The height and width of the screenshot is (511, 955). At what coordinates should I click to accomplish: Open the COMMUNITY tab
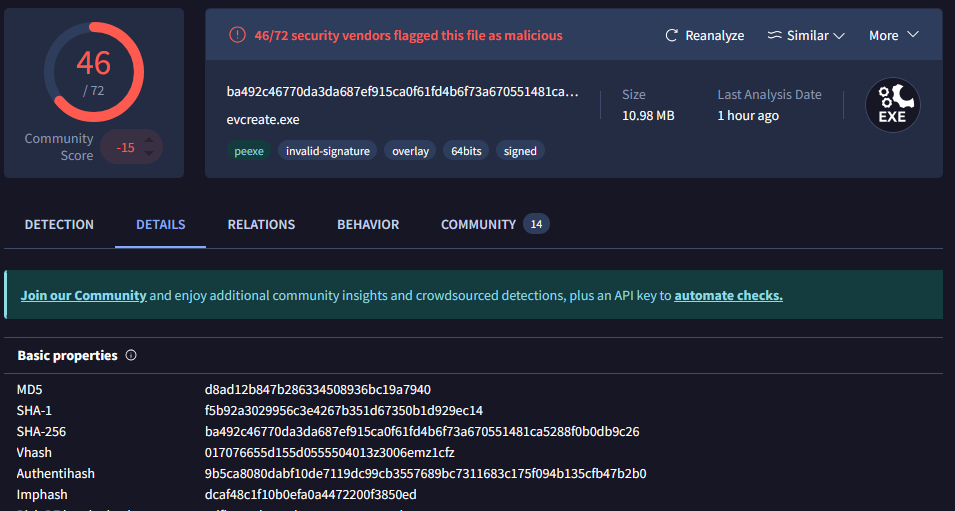478,224
